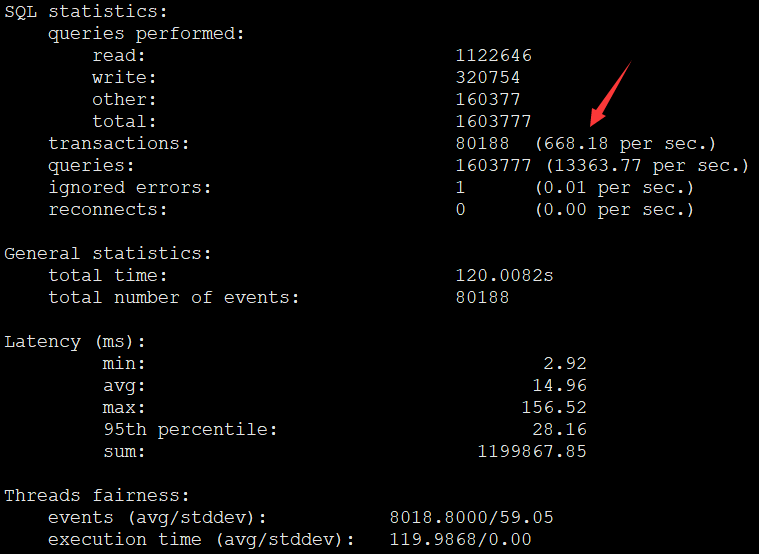Select the min latency value 2.92
This screenshot has height=554, width=759.
(564, 363)
